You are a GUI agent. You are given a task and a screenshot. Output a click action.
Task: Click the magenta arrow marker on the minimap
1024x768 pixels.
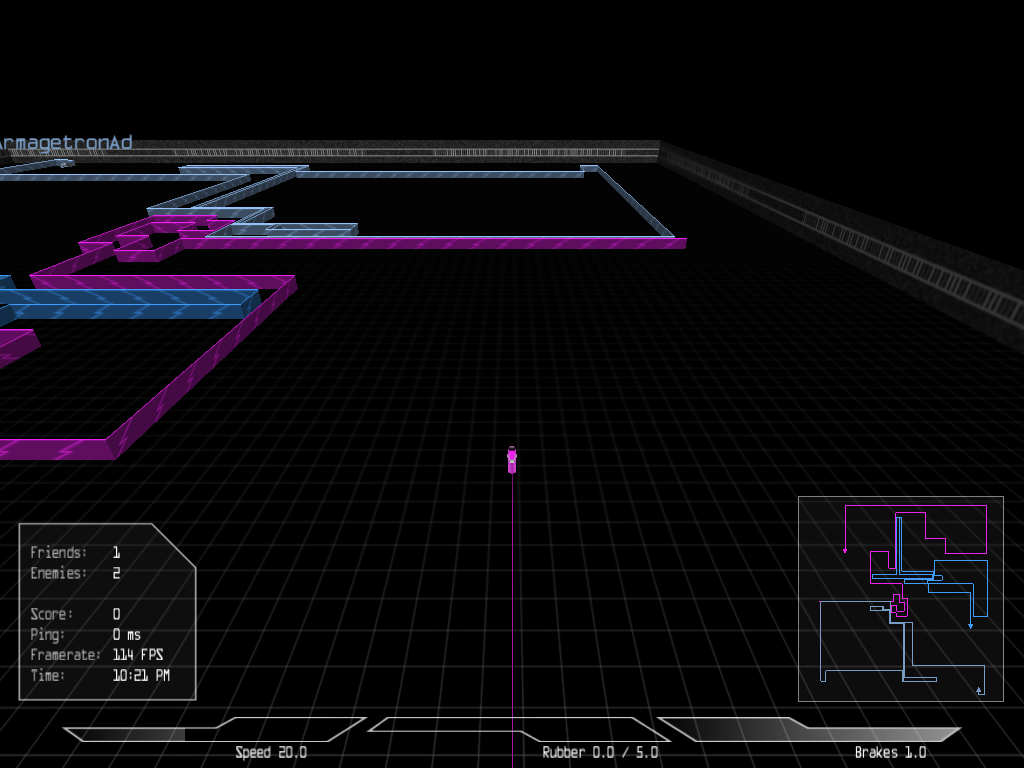coord(845,549)
